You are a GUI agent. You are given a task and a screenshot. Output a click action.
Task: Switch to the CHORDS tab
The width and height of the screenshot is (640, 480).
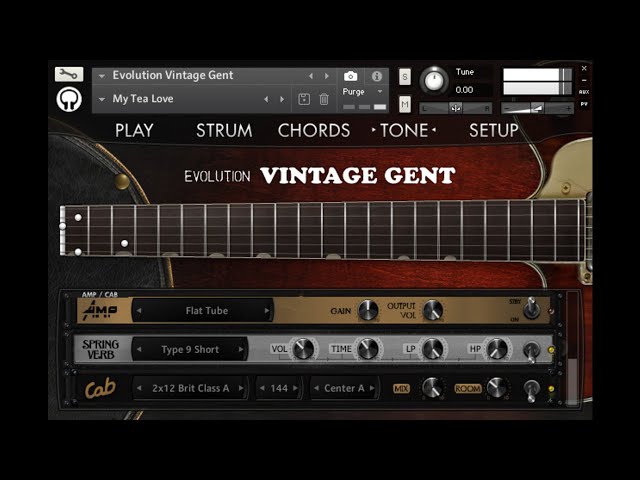[x=314, y=131]
